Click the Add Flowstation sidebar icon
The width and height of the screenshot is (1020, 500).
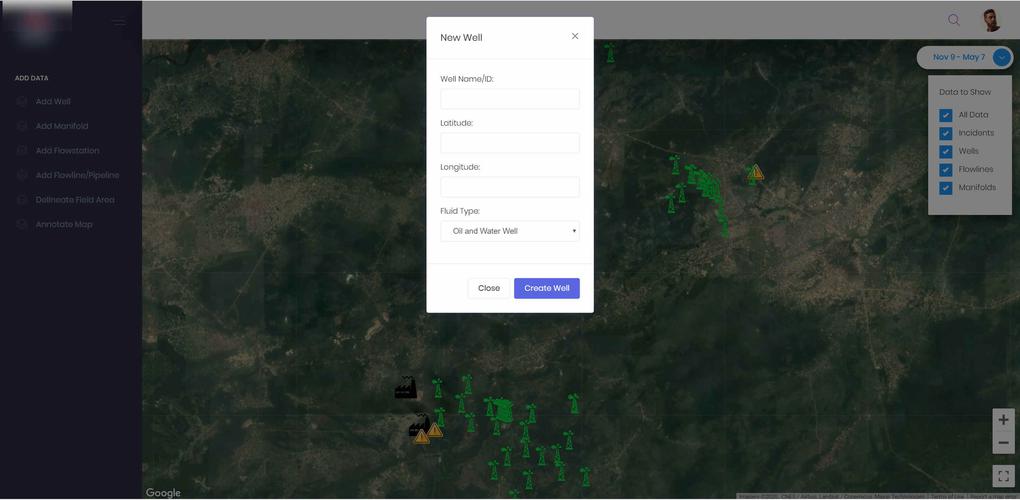[x=22, y=151]
